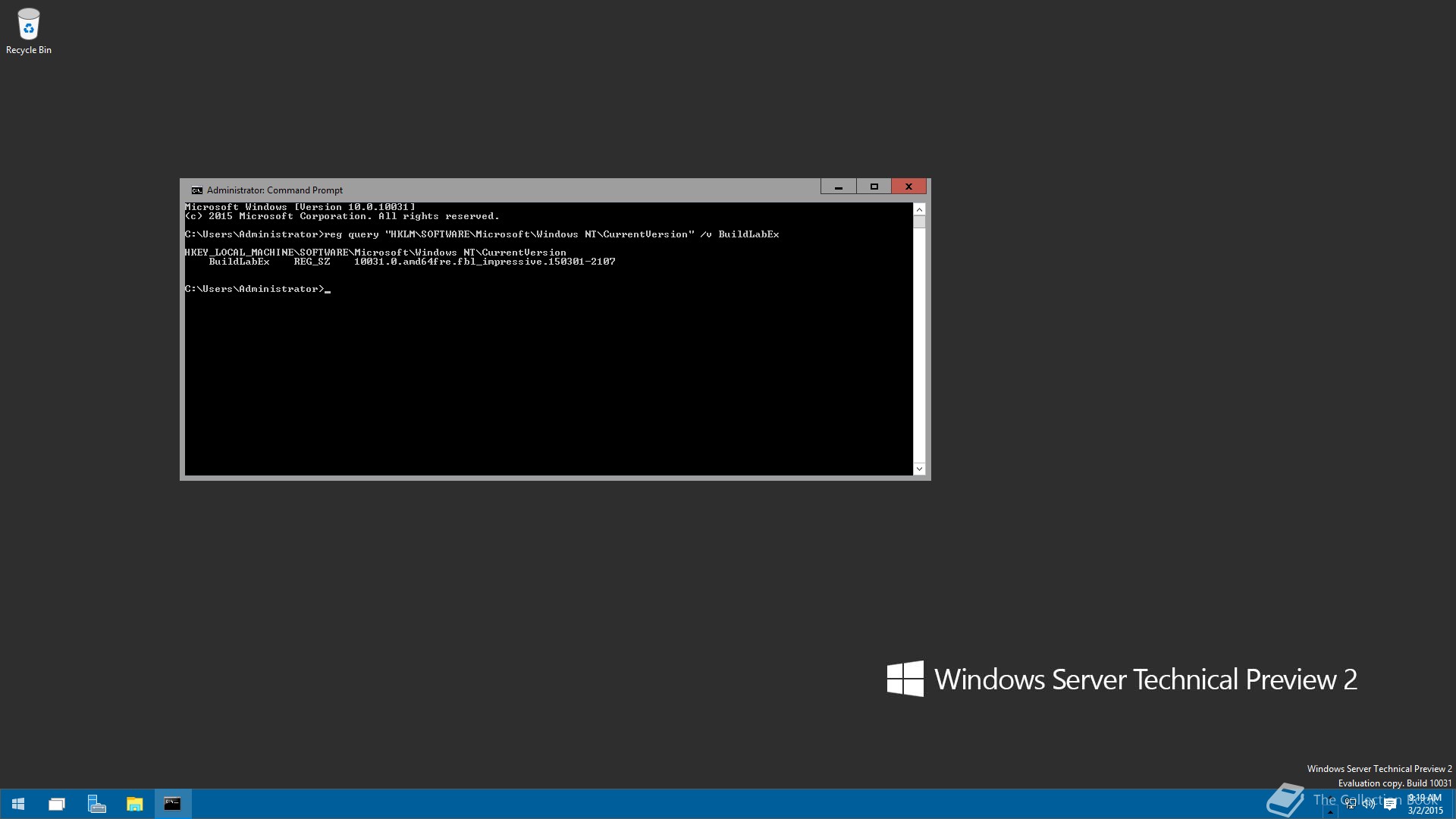Click the '(c) 2015 Microsoft Corporation' line
Viewport: 1456px width, 819px height.
pos(342,216)
